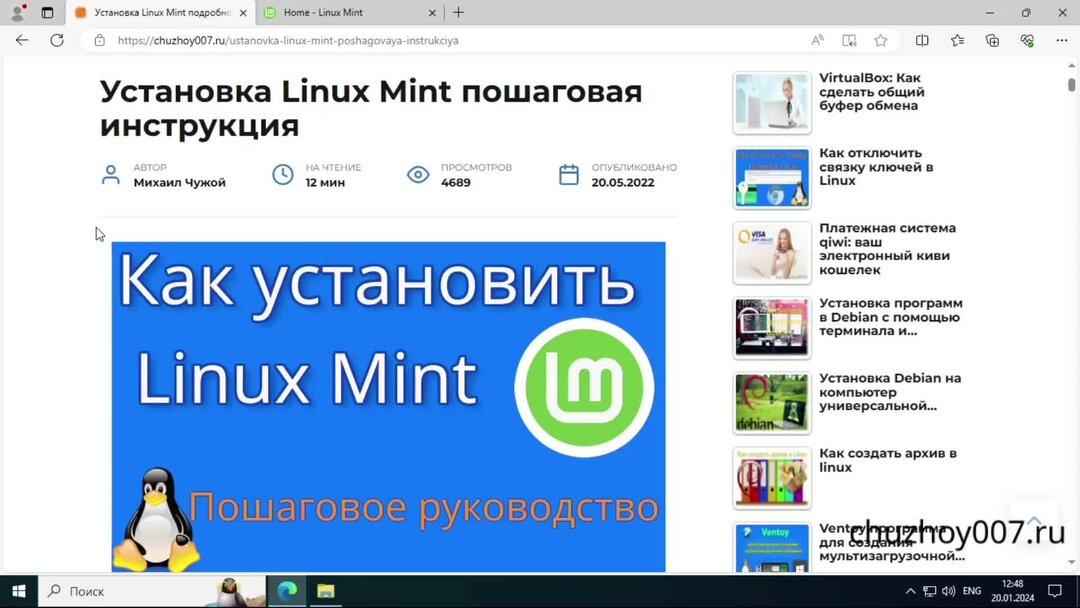The width and height of the screenshot is (1080, 608).
Task: Open Edge settings and more menu
Action: 1061,41
